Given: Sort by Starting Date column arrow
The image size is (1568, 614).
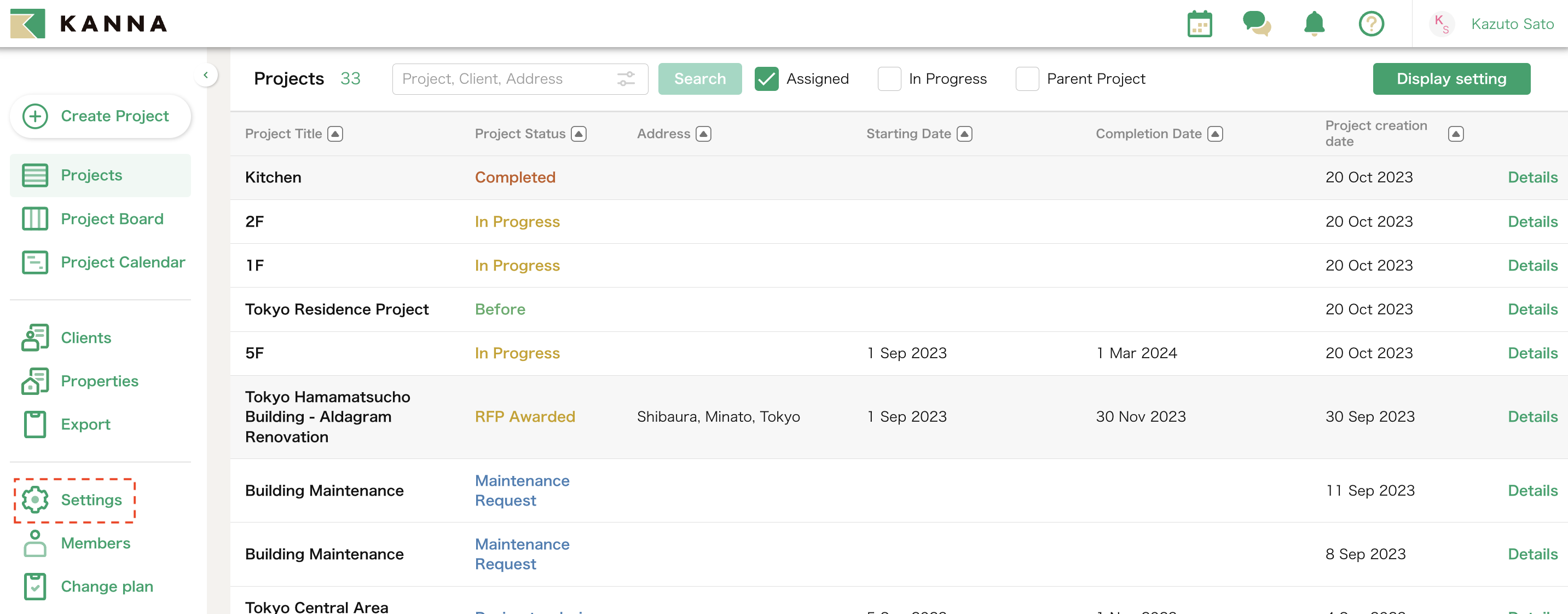Looking at the screenshot, I should (964, 134).
